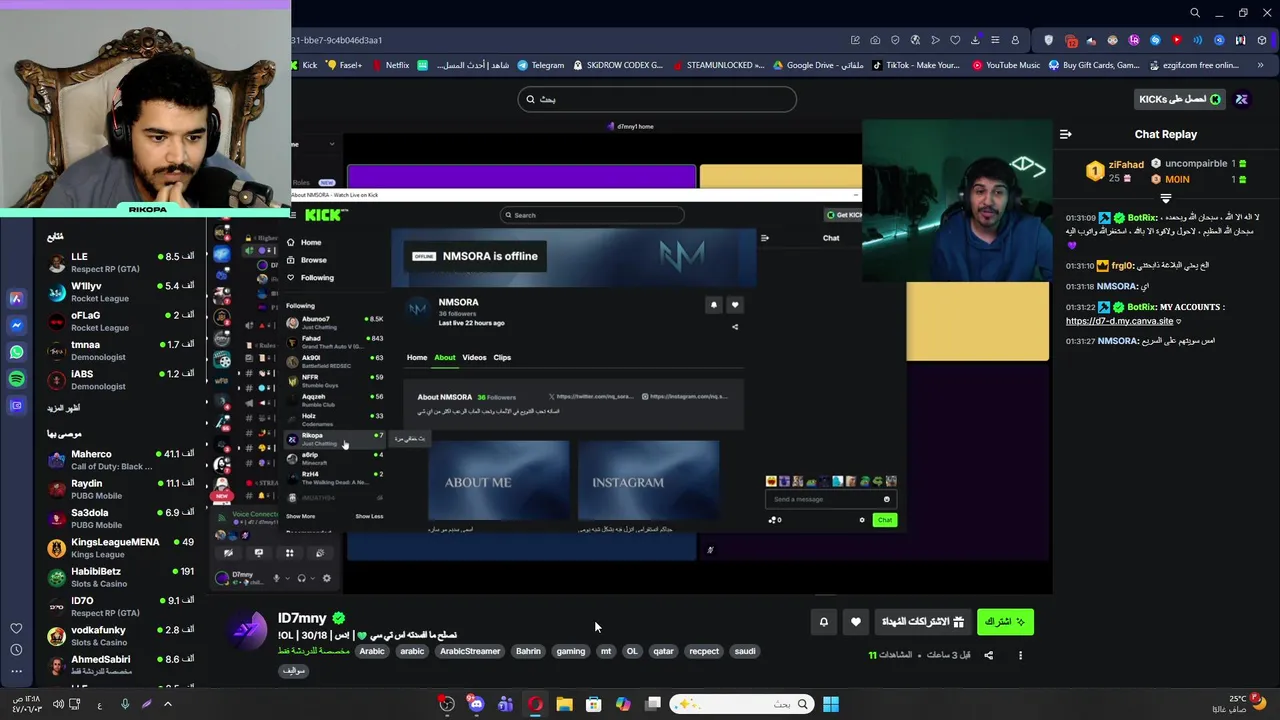Open the downloads icon in toolbar

975,40
